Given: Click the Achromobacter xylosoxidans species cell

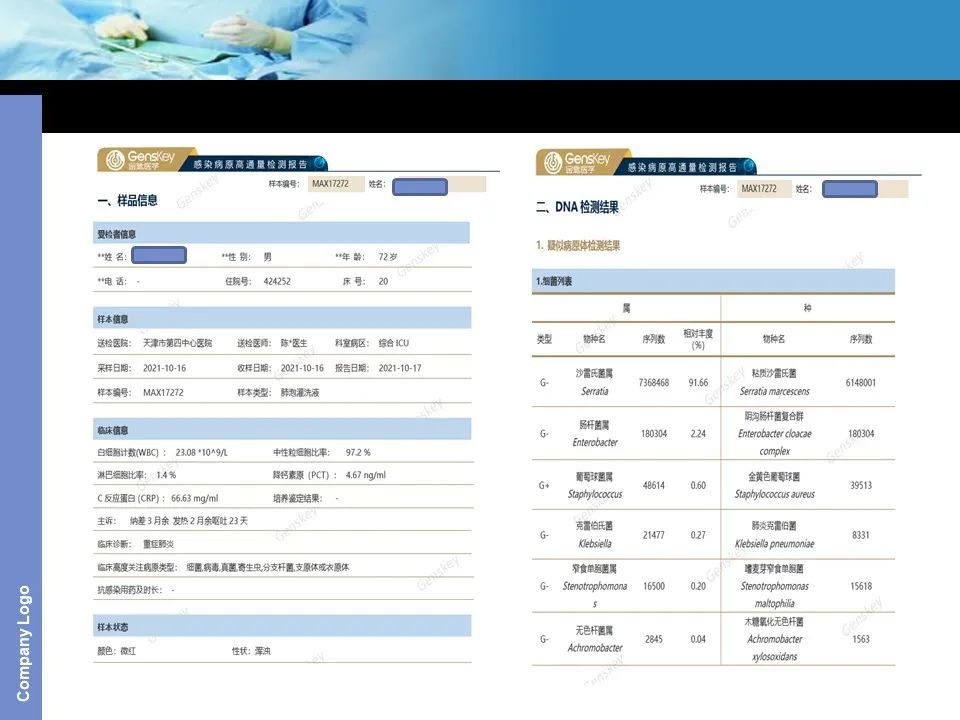Looking at the screenshot, I should [x=774, y=639].
